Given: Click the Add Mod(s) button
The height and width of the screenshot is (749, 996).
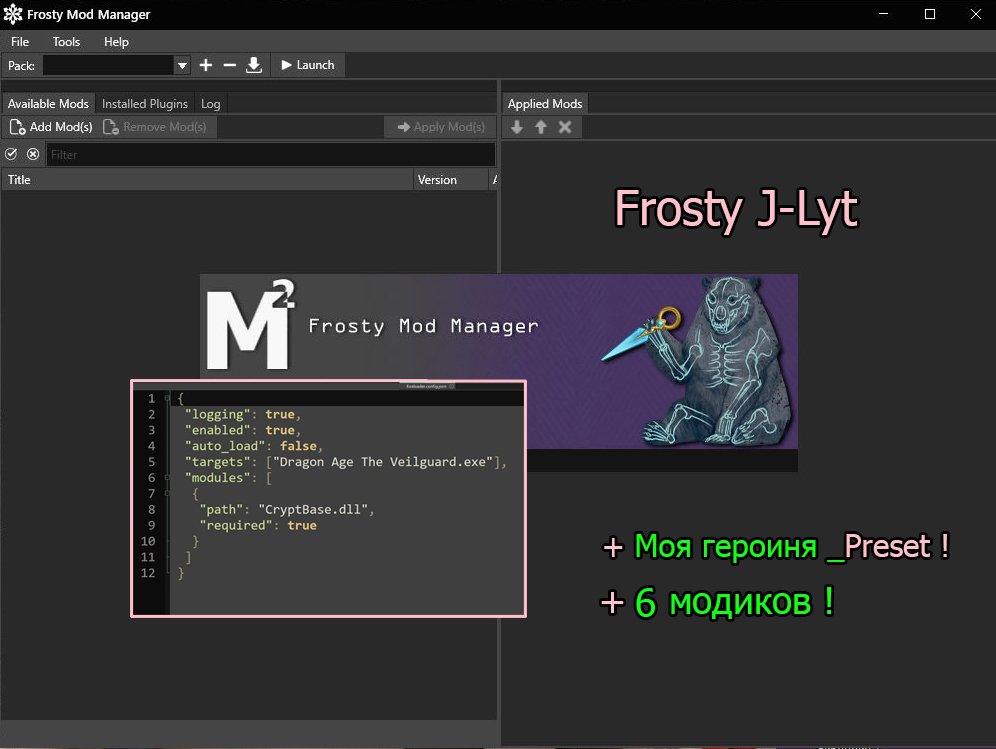Looking at the screenshot, I should (x=51, y=127).
